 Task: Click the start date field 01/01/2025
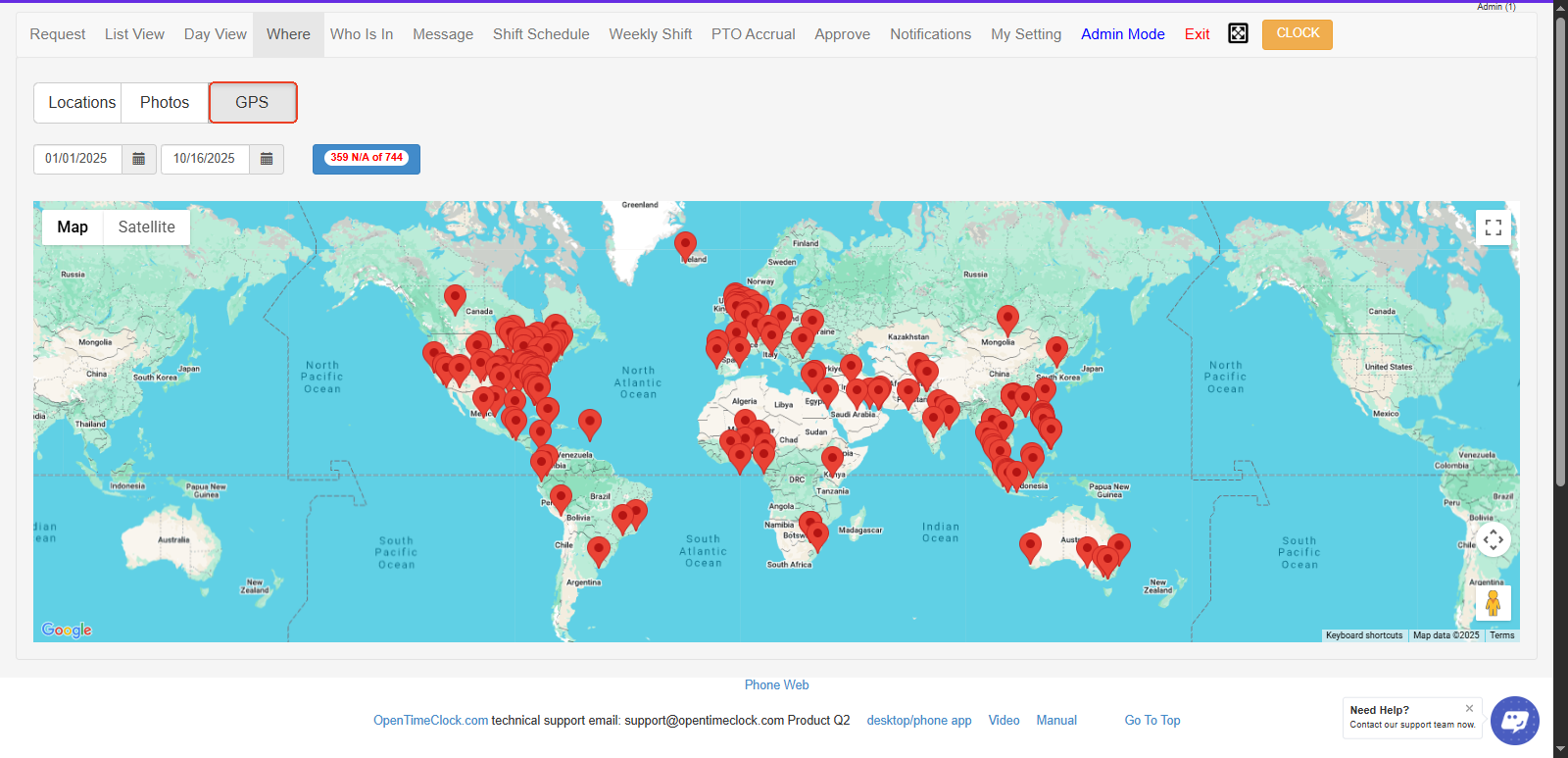77,159
